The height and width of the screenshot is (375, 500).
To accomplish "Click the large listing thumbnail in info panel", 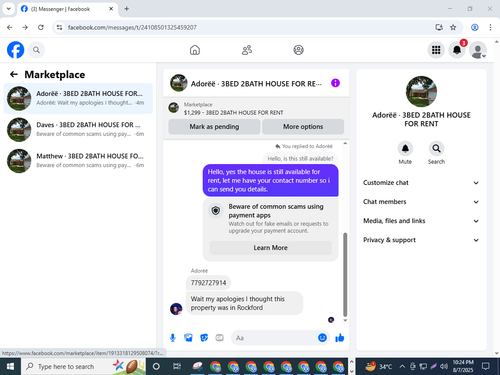I will coord(421,91).
